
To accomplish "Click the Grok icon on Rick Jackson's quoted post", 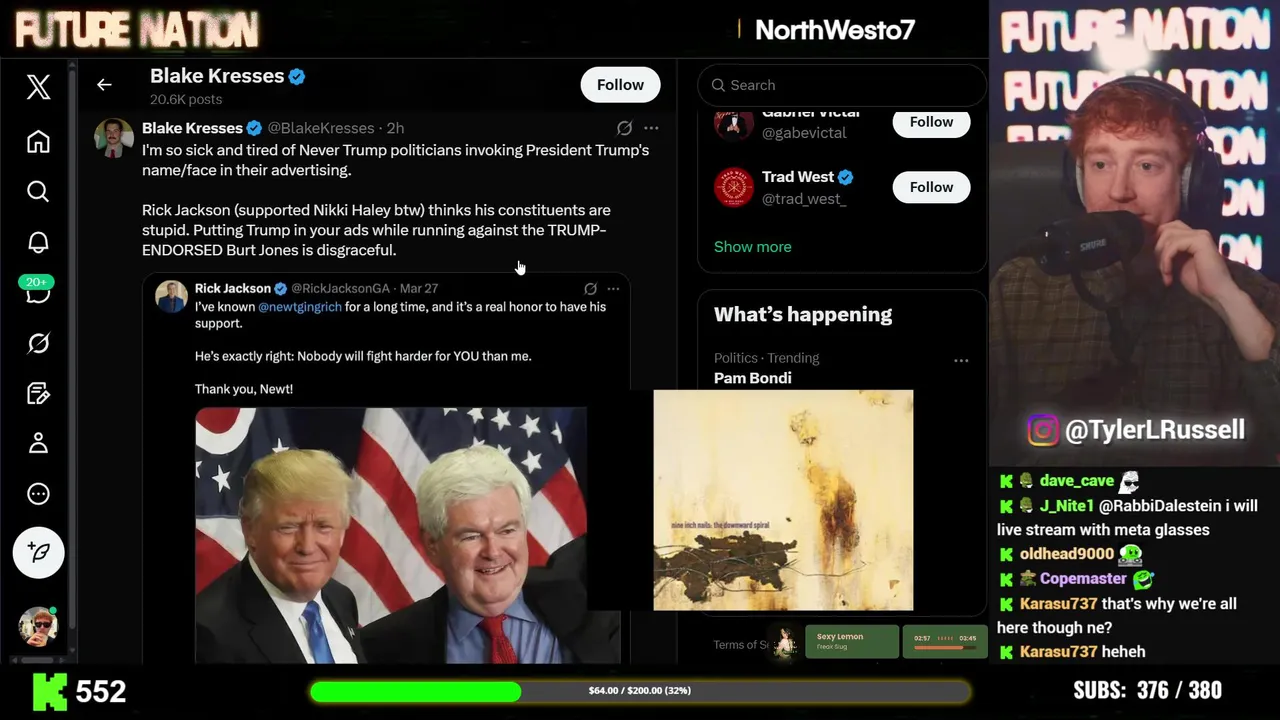I will coord(590,288).
